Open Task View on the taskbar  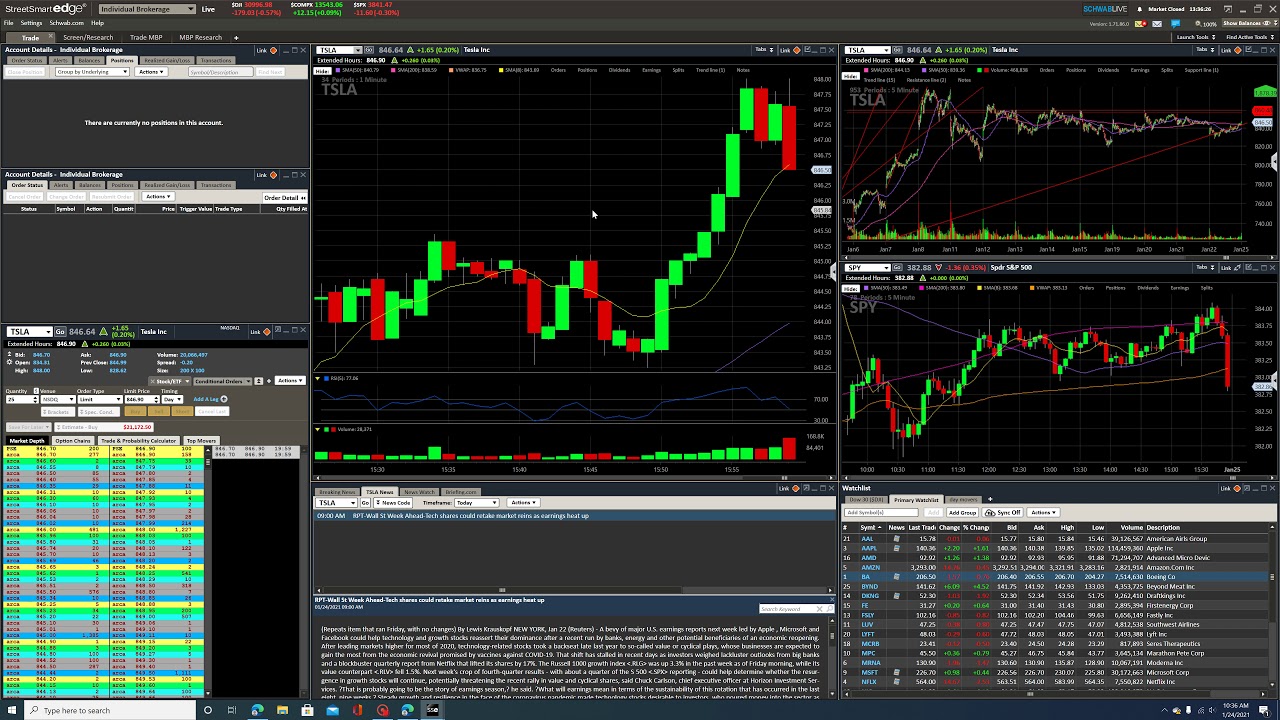[232, 710]
